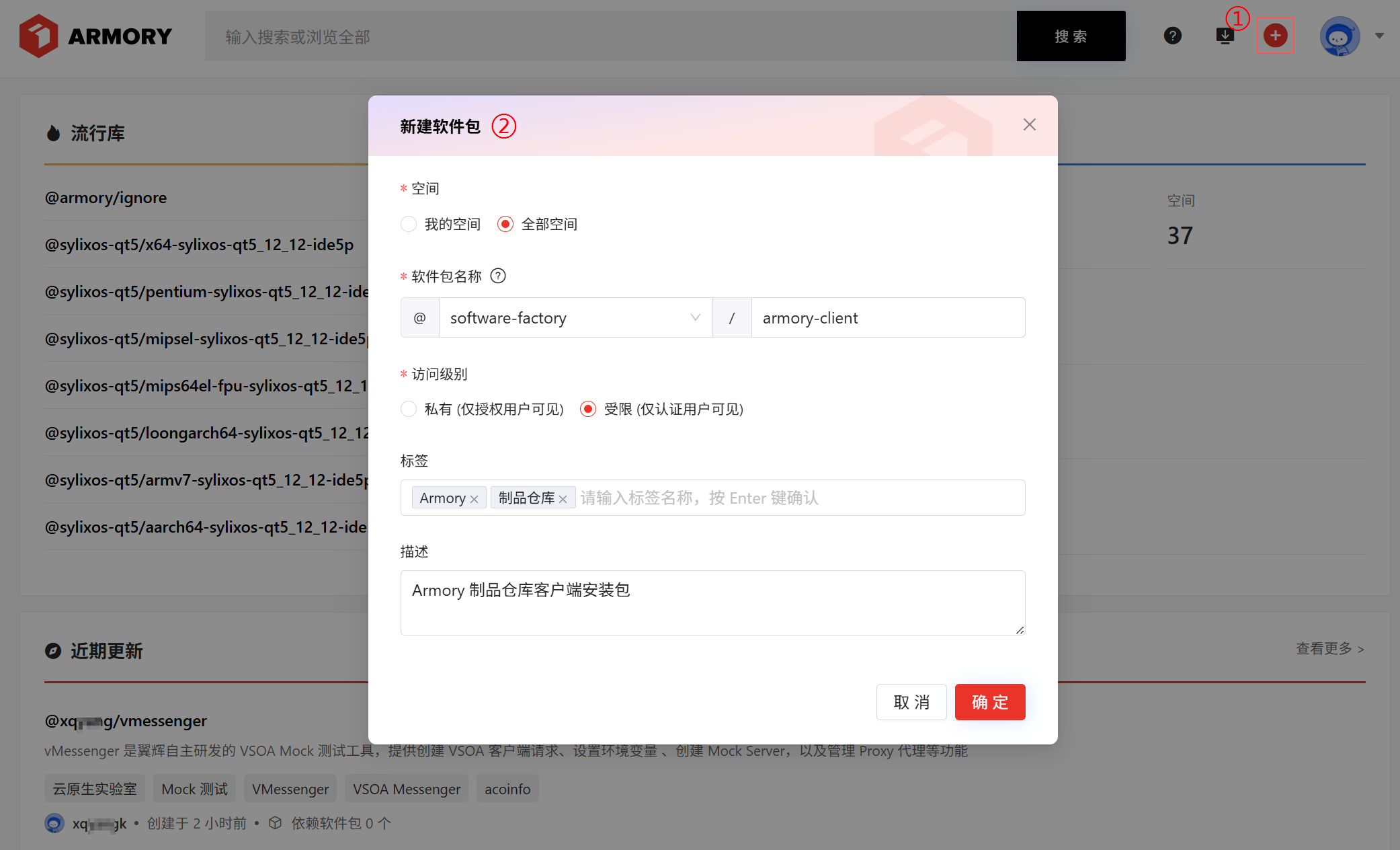Screen dimensions: 1400x850
Task: Click the armory-client package name field
Action: pos(887,317)
